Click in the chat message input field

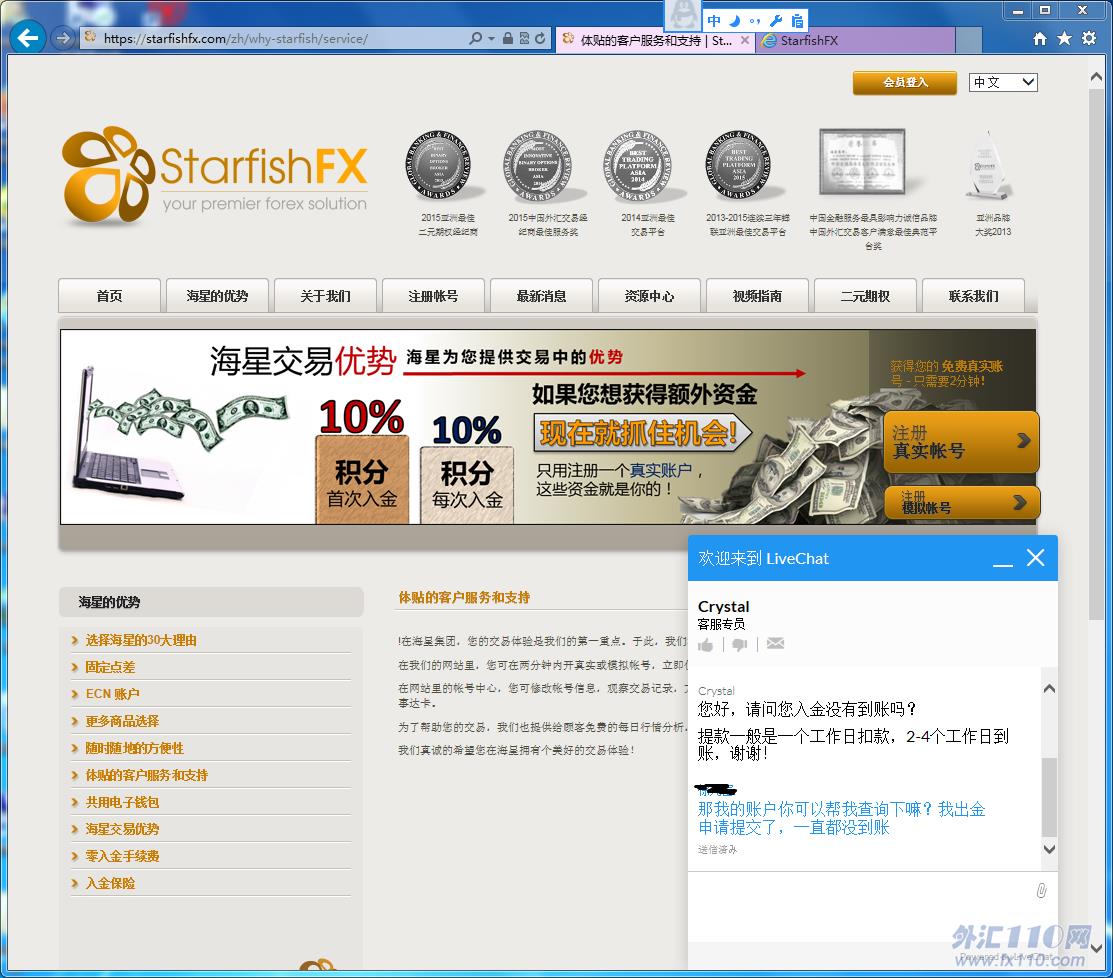coord(859,906)
